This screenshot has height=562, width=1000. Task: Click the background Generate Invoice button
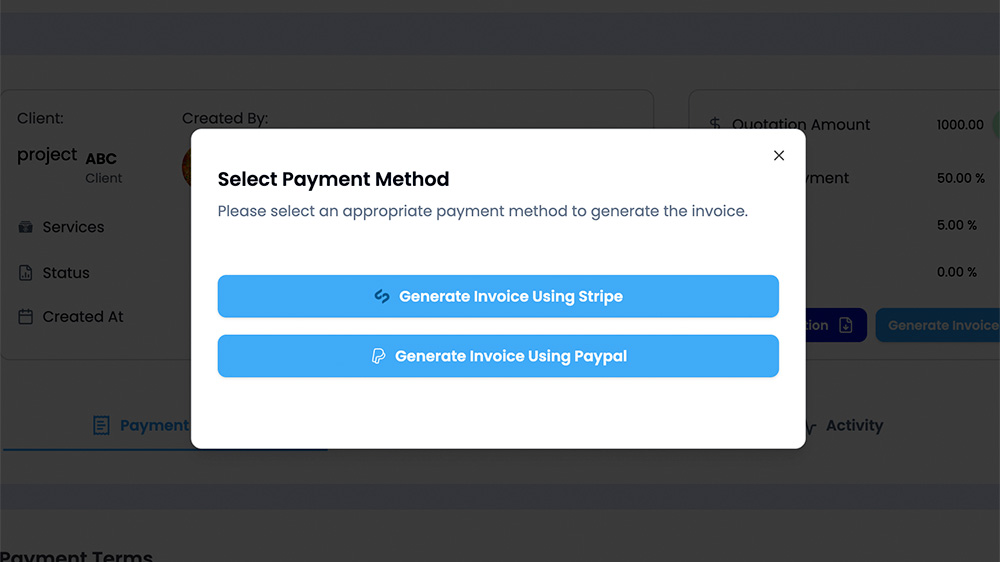(938, 325)
